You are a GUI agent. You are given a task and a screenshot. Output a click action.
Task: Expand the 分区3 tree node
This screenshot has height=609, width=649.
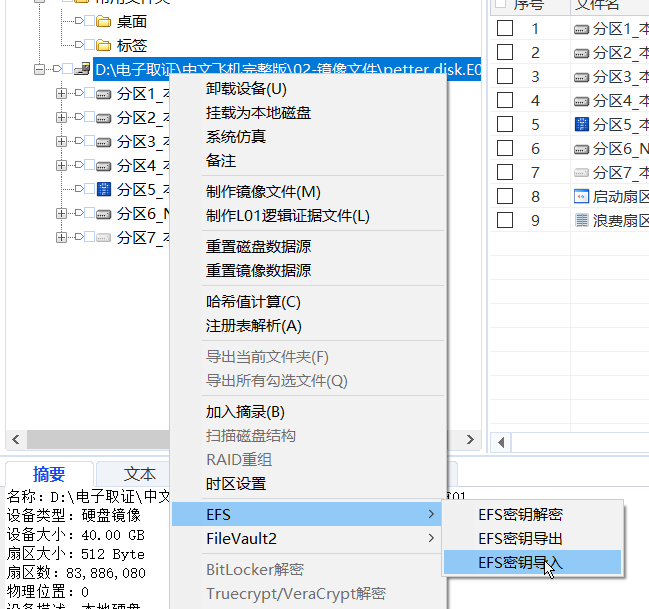(61, 142)
